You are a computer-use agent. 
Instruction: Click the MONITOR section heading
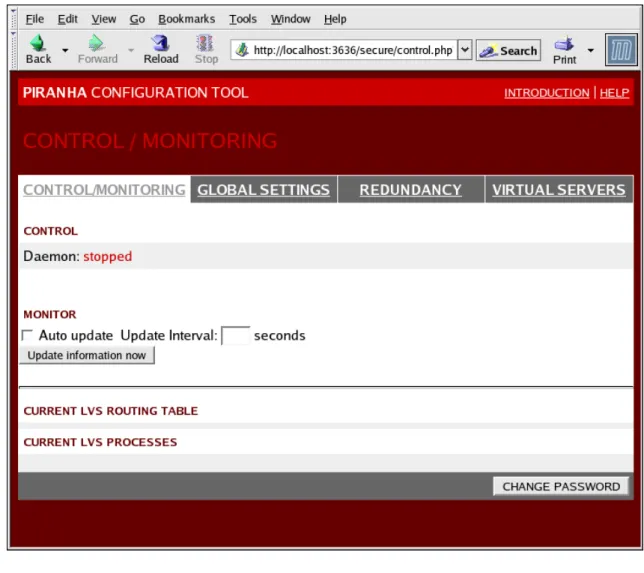(x=50, y=315)
